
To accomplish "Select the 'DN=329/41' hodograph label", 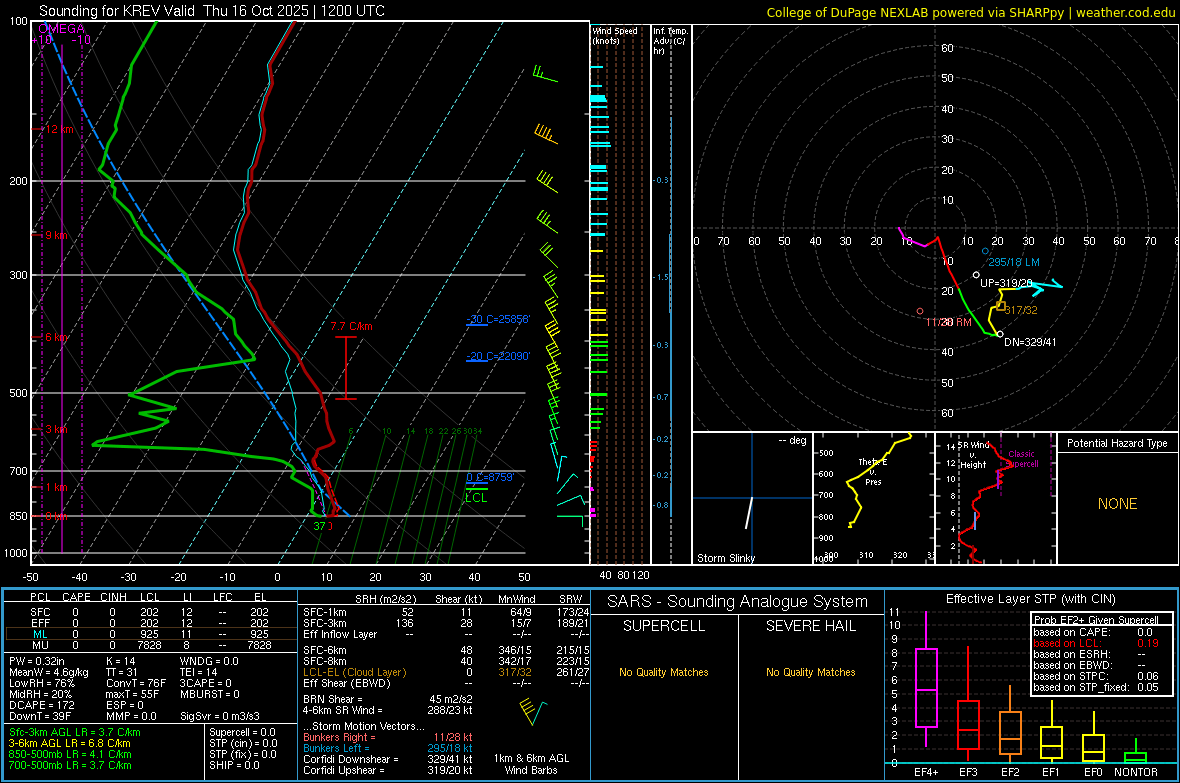I will 1030,342.
